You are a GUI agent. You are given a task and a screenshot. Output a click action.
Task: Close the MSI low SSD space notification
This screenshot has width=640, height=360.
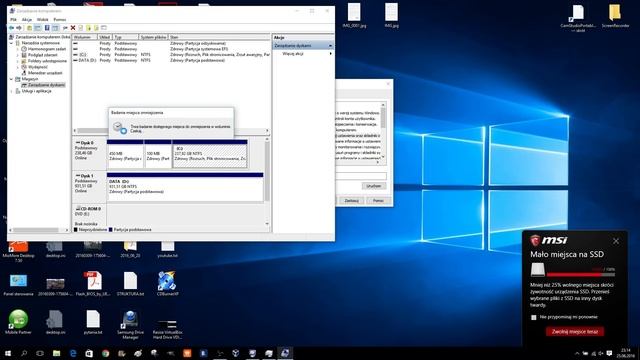pyautogui.click(x=616, y=241)
